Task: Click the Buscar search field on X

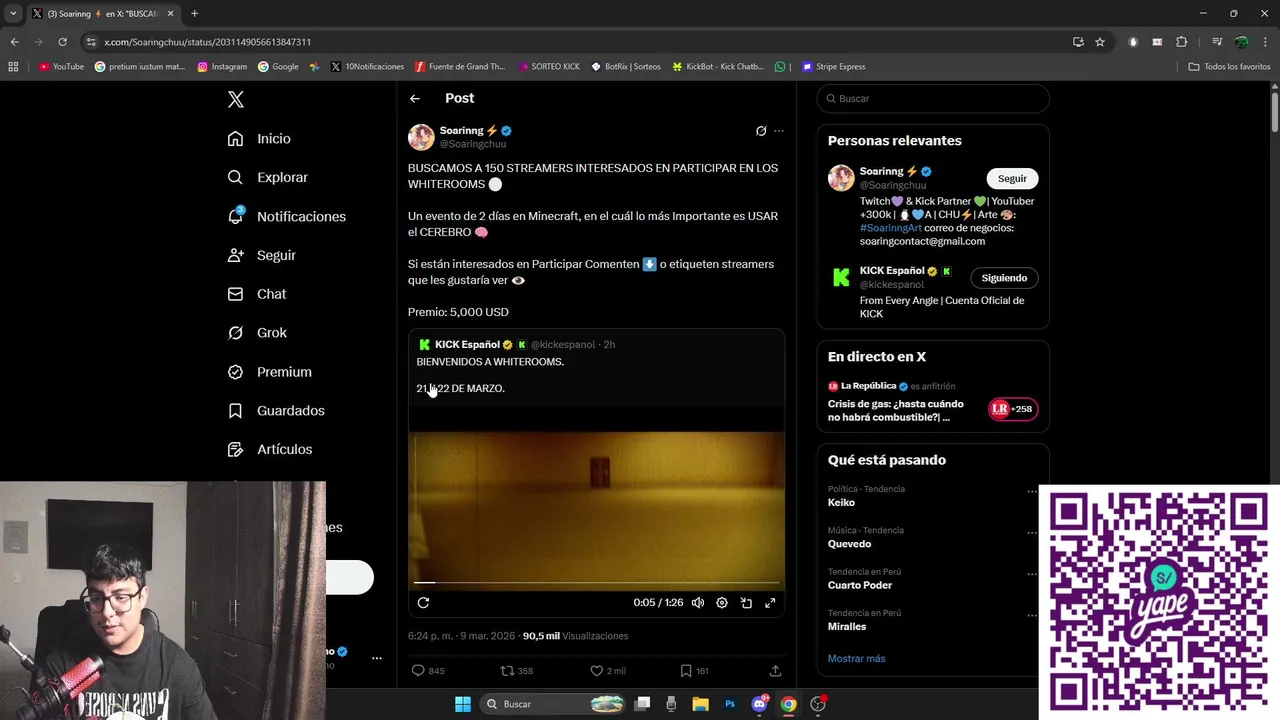Action: click(933, 99)
